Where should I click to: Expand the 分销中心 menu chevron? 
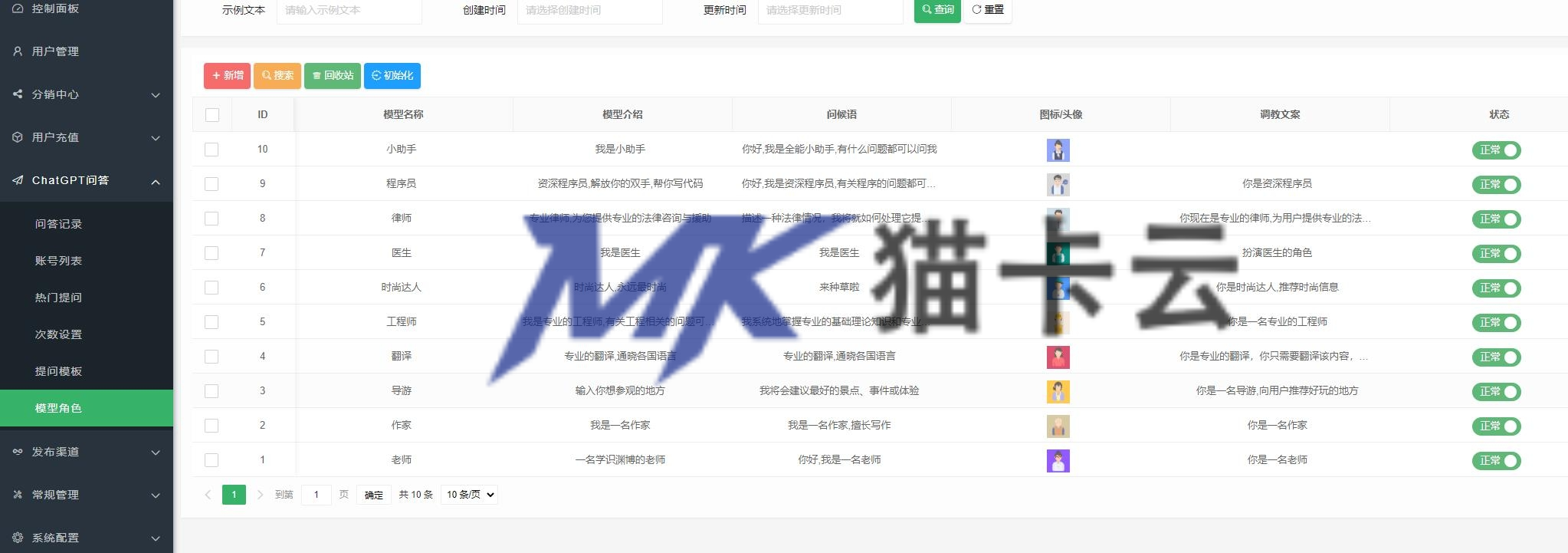(156, 95)
